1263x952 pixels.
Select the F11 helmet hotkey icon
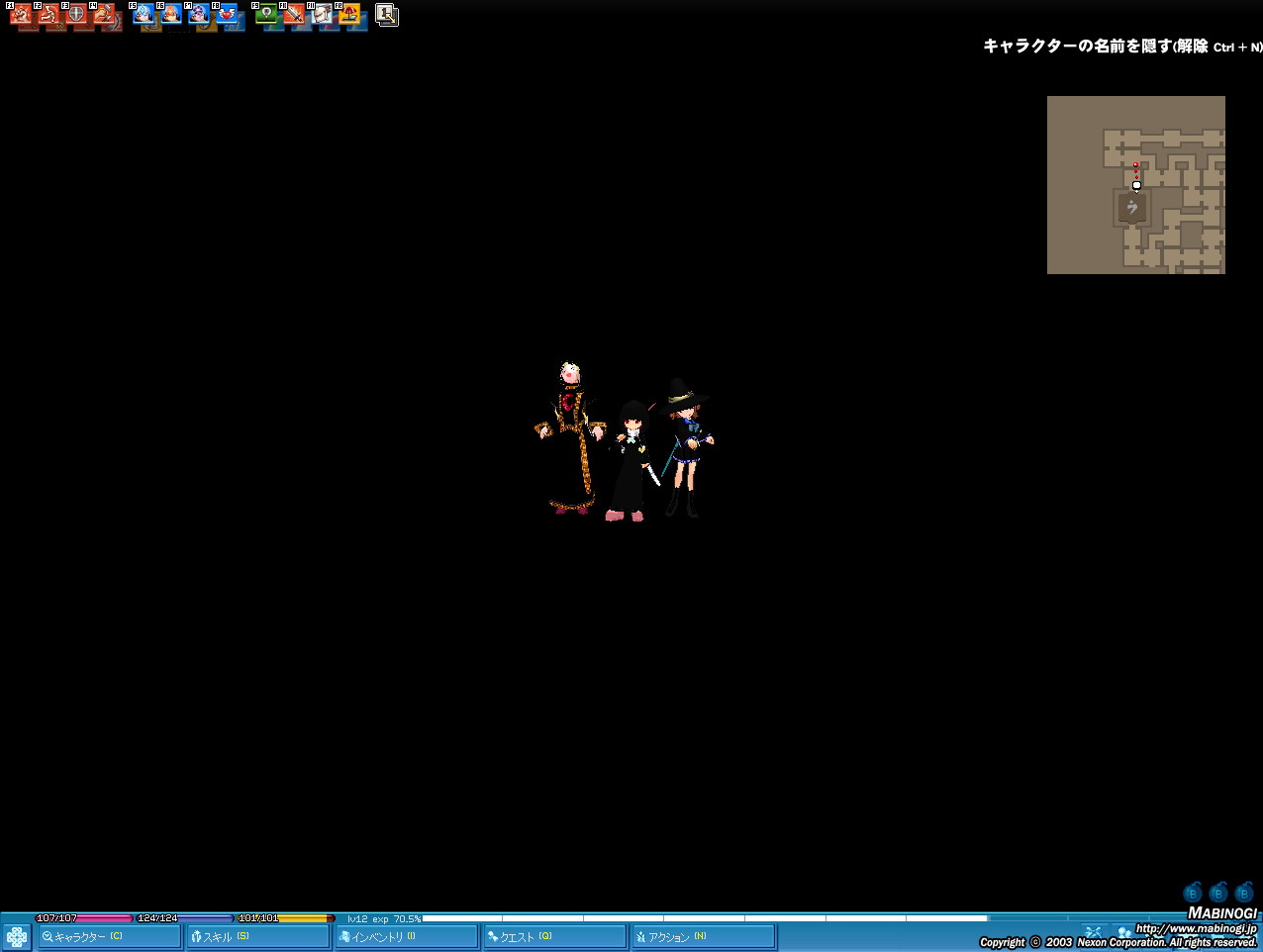point(323,15)
